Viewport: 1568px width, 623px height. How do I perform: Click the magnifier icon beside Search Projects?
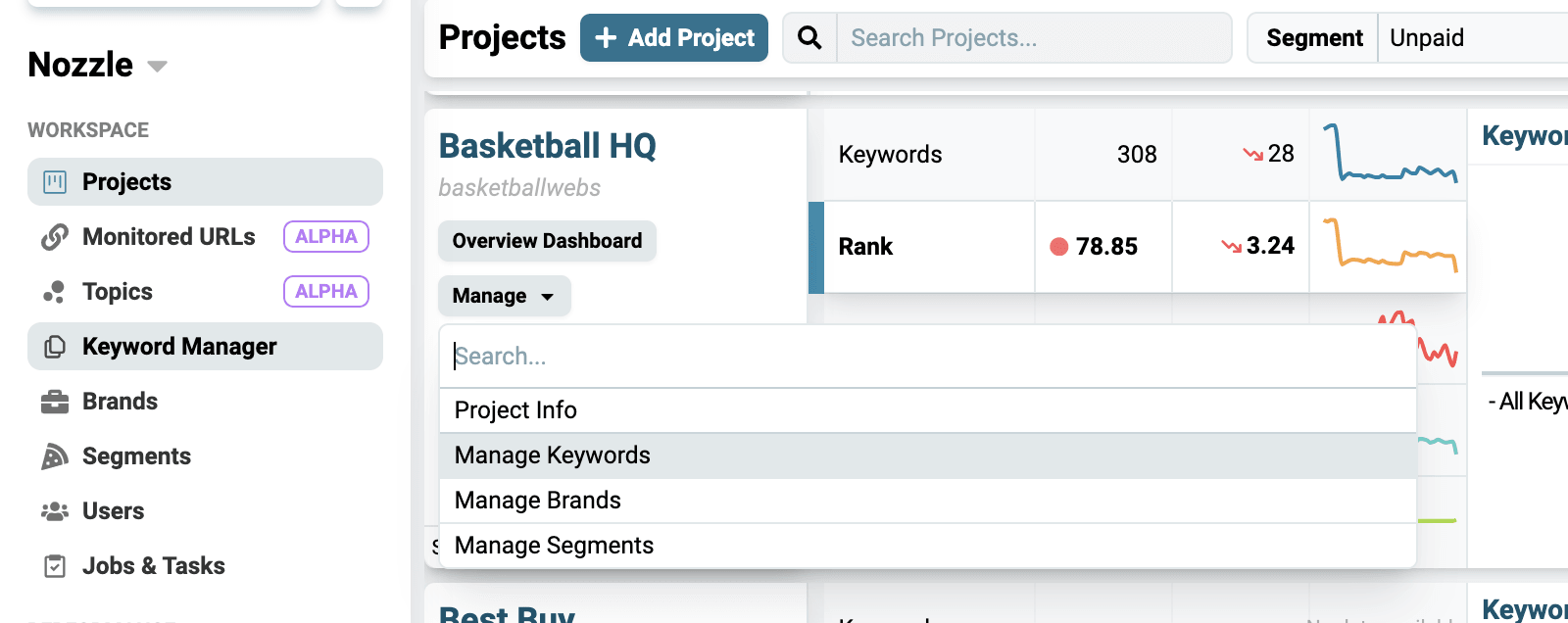(809, 37)
